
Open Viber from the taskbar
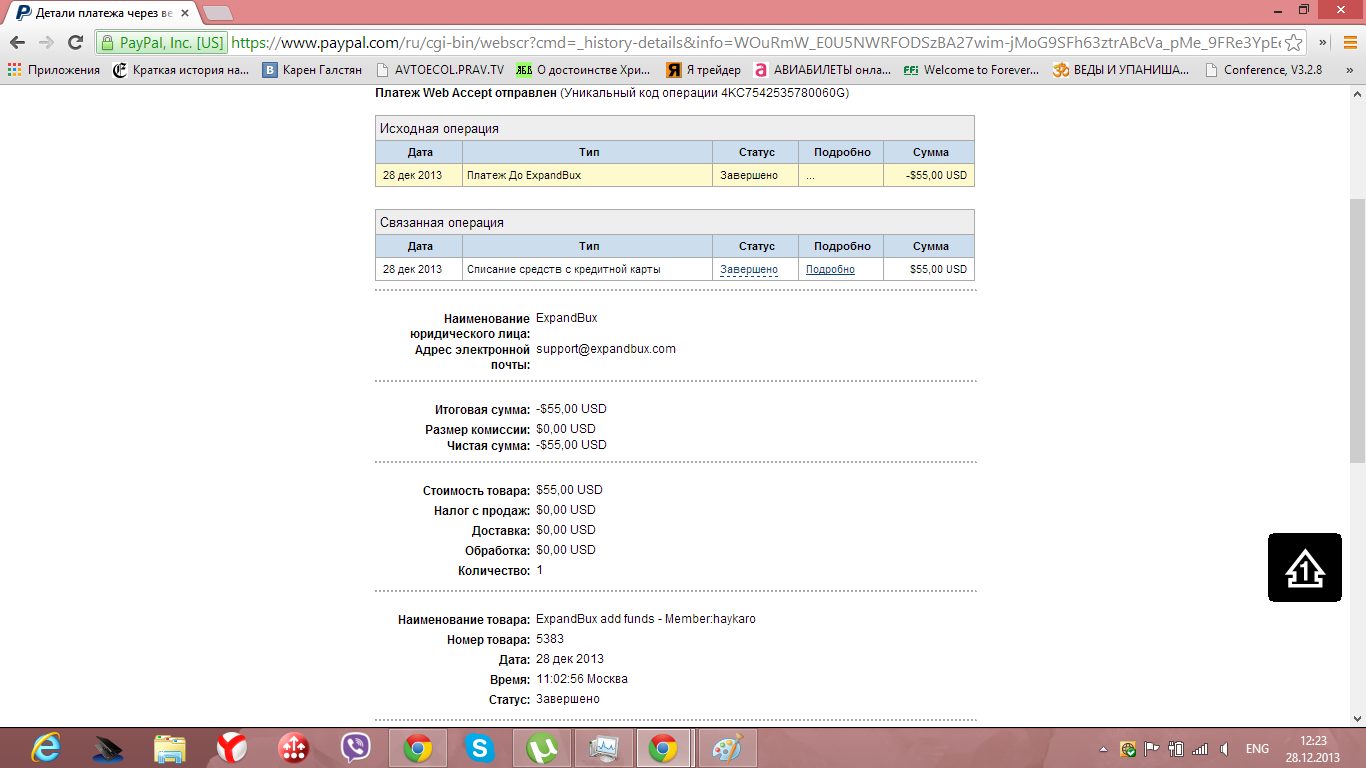(356, 748)
